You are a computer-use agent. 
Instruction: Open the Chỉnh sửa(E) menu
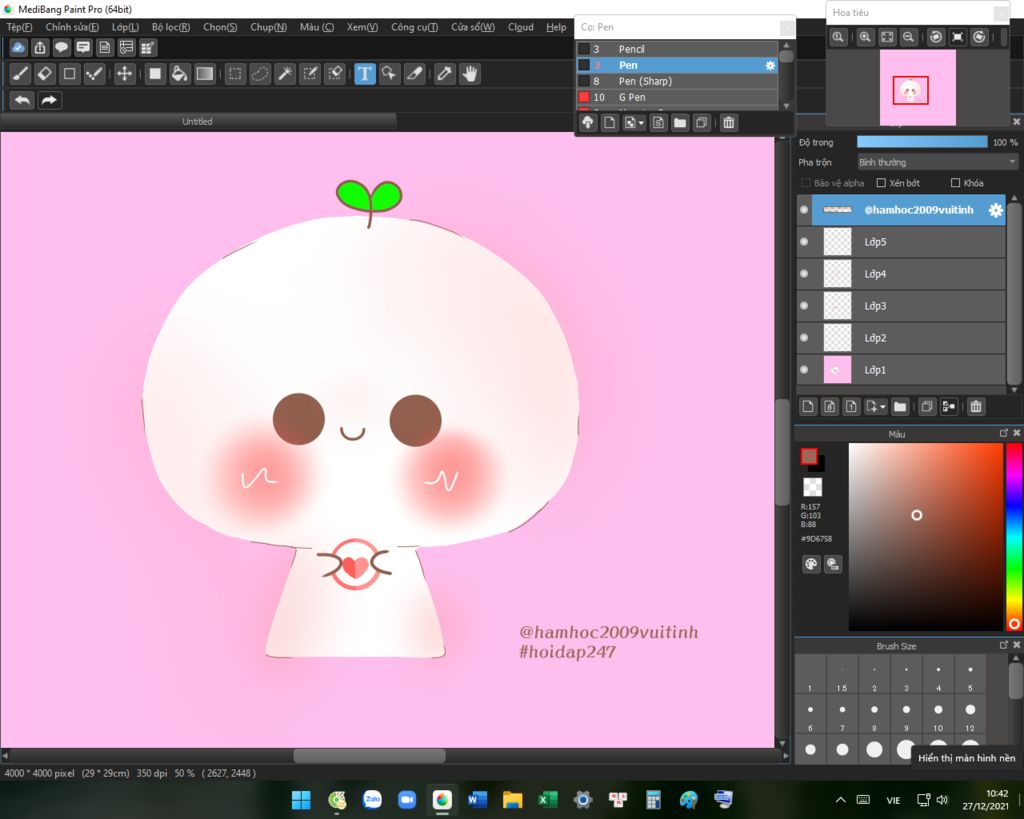tap(72, 27)
